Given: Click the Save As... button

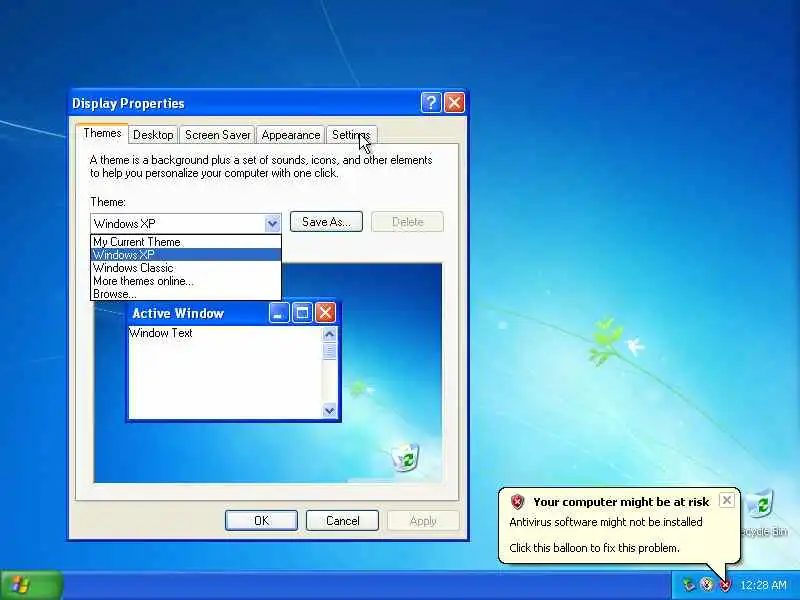Looking at the screenshot, I should 326,222.
